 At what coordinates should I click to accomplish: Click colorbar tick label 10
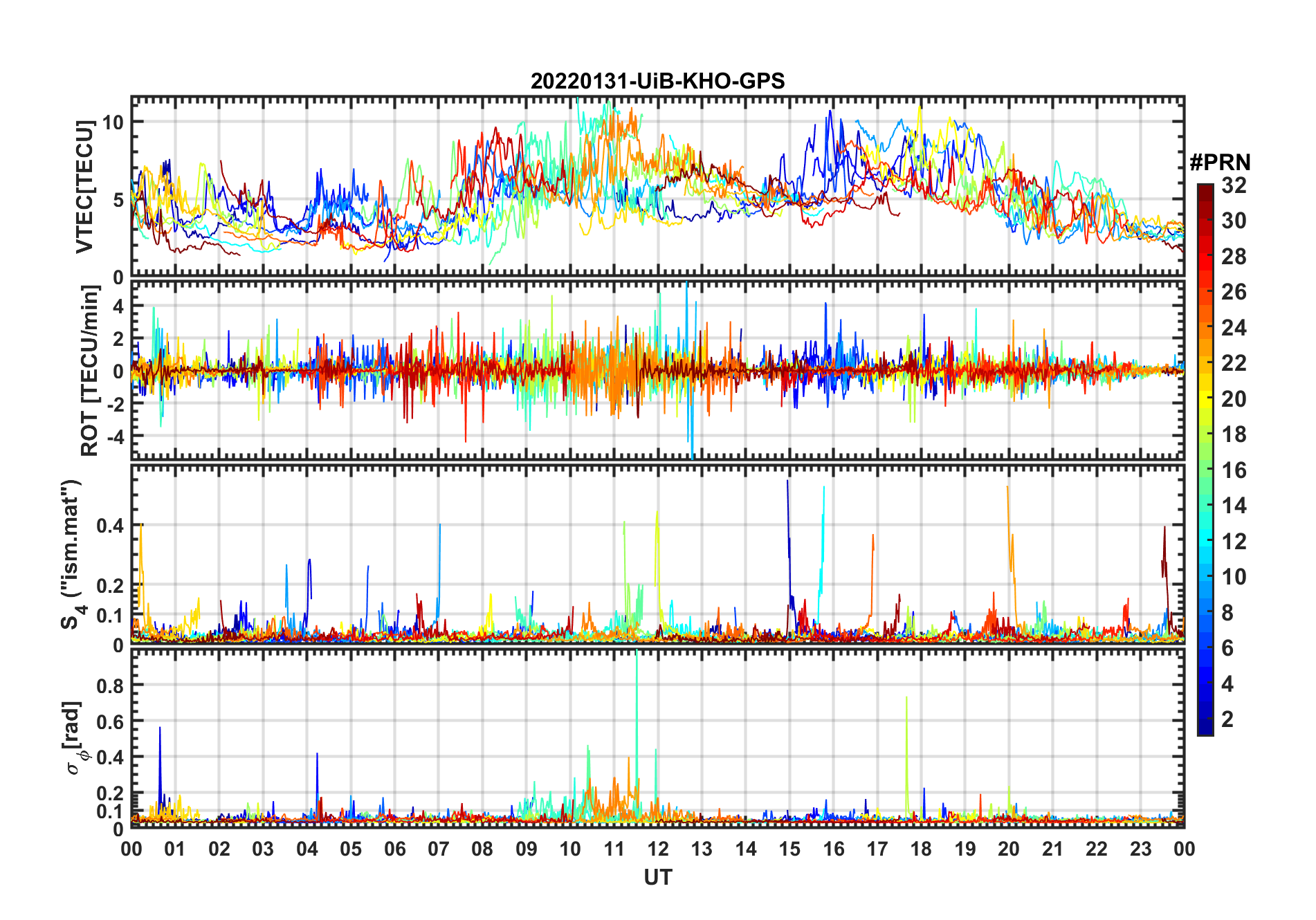point(1234,577)
